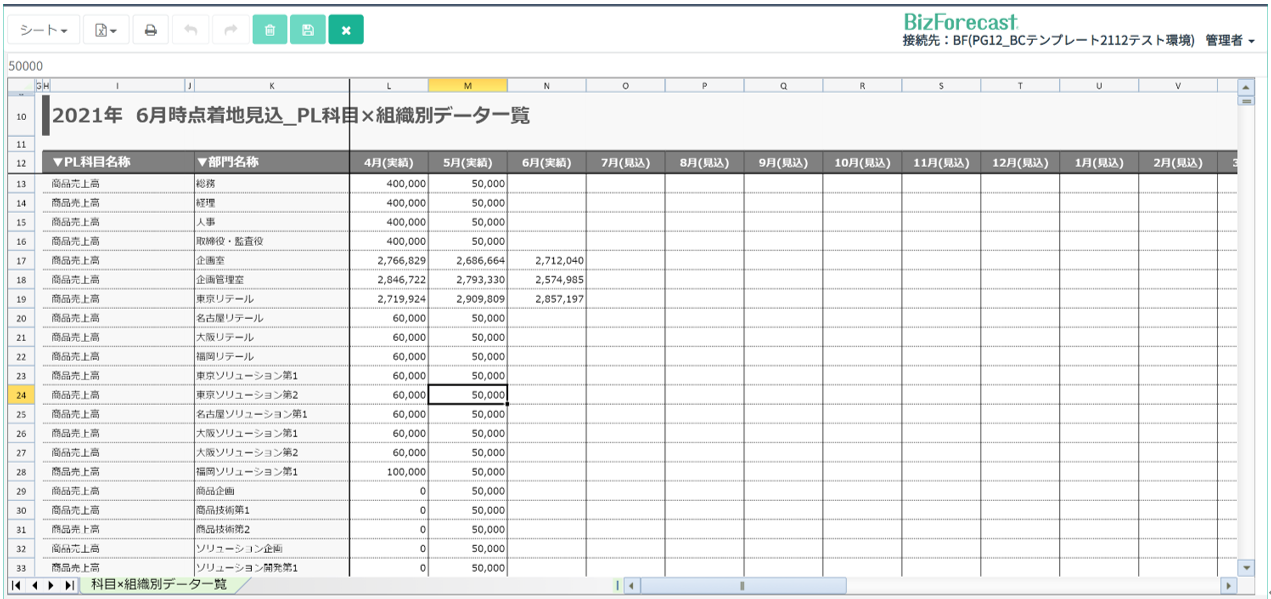
Task: Click the save floppy disk icon
Action: click(307, 30)
